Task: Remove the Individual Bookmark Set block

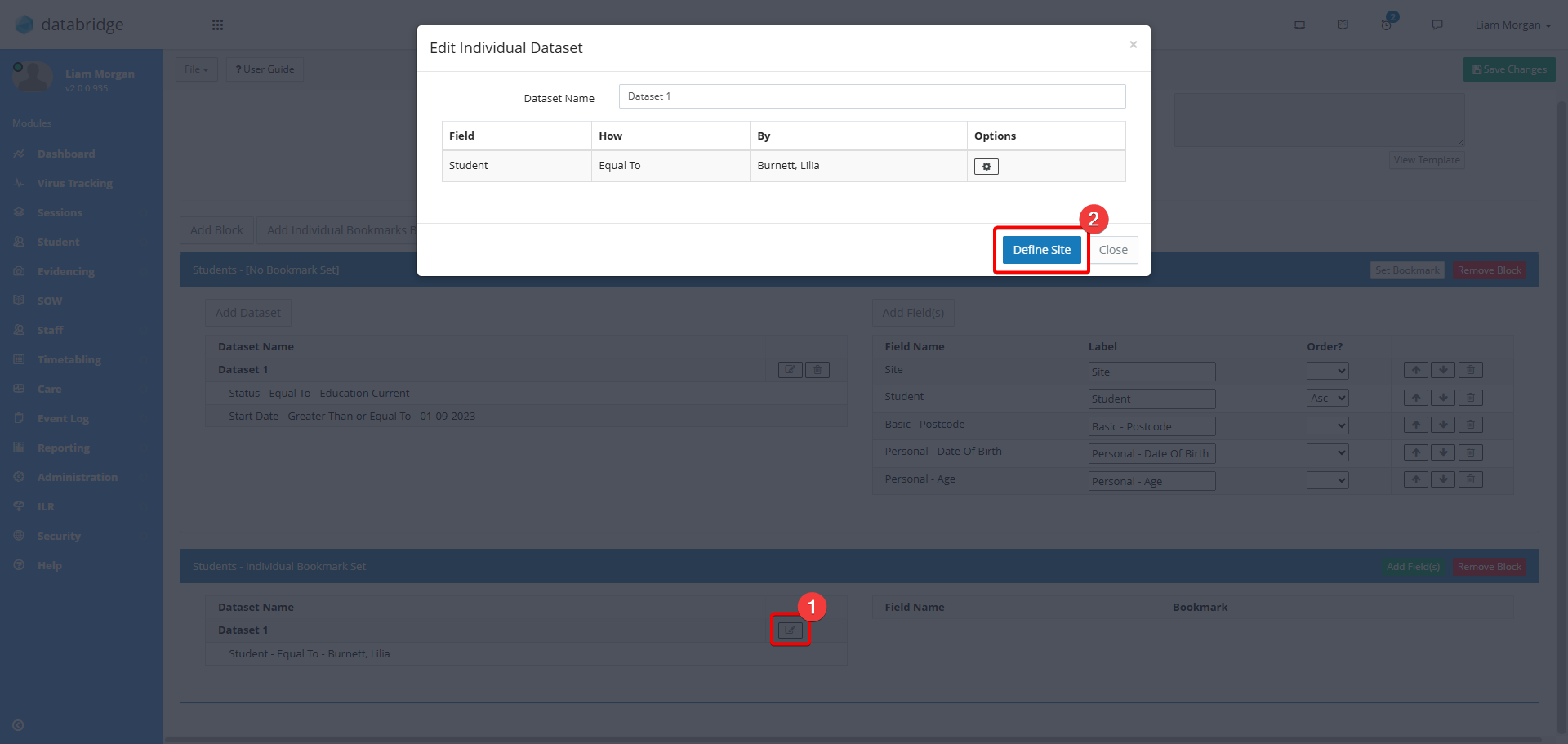Action: pos(1489,567)
